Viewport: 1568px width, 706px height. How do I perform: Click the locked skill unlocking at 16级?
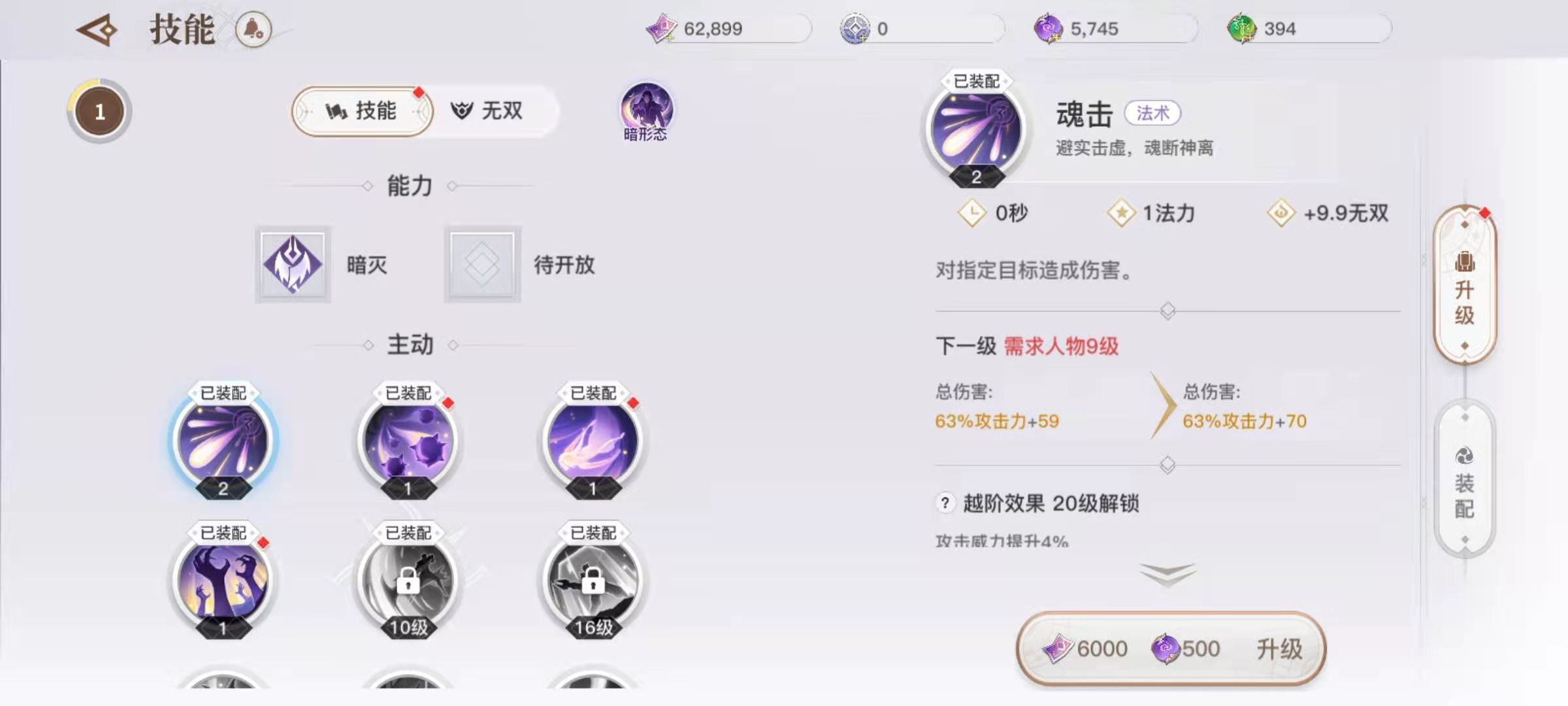593,581
